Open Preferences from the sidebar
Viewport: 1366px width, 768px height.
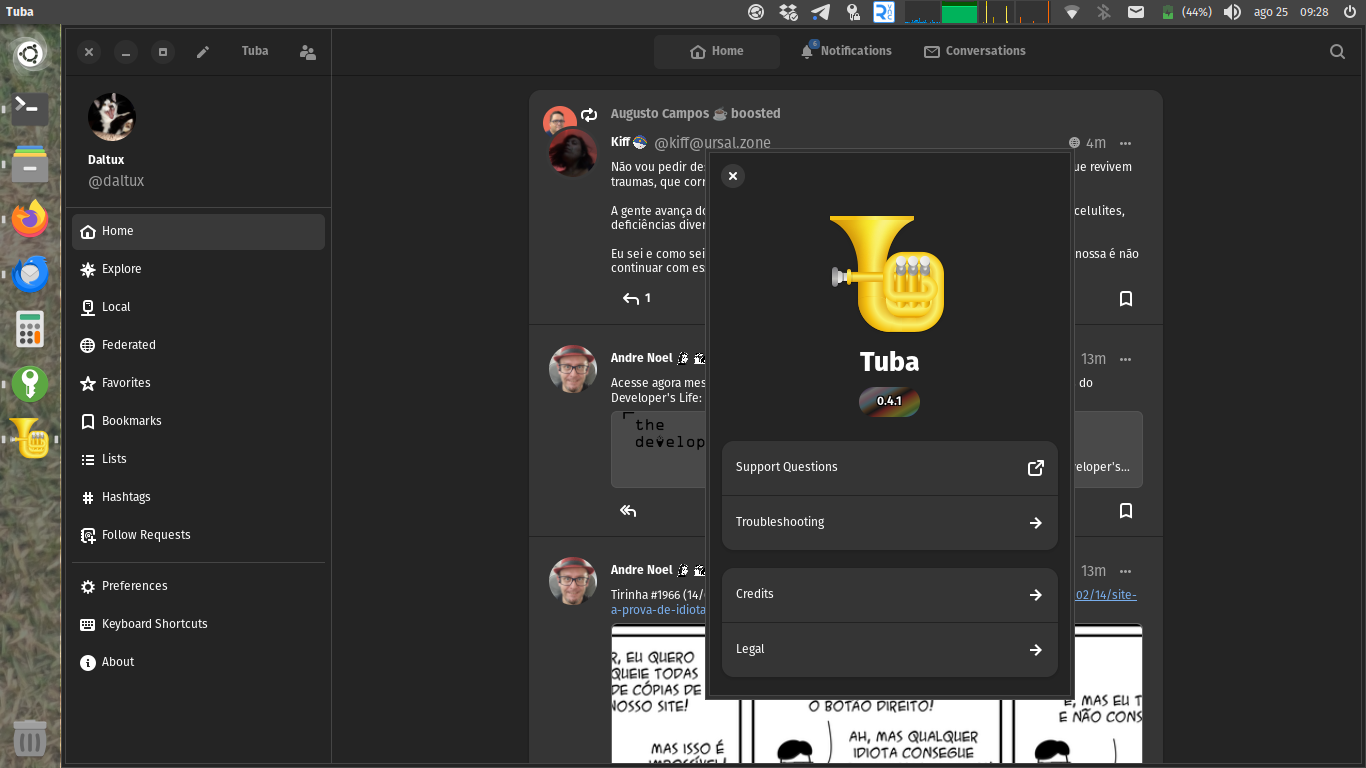coord(134,586)
